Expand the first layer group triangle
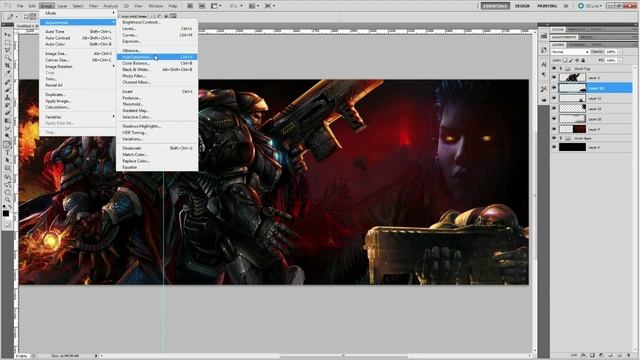 (562, 69)
